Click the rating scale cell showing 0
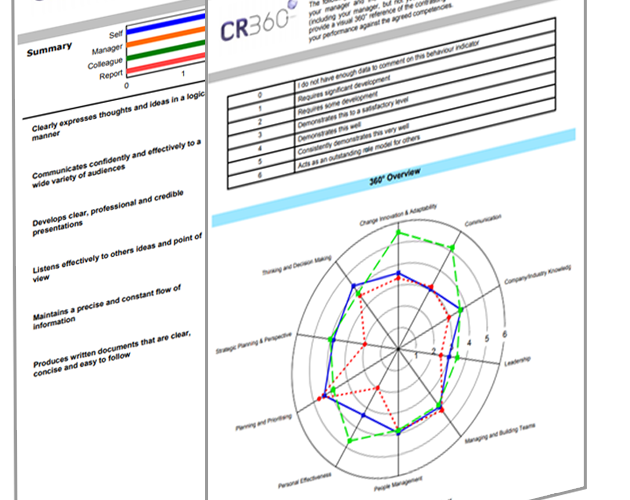 tap(260, 94)
